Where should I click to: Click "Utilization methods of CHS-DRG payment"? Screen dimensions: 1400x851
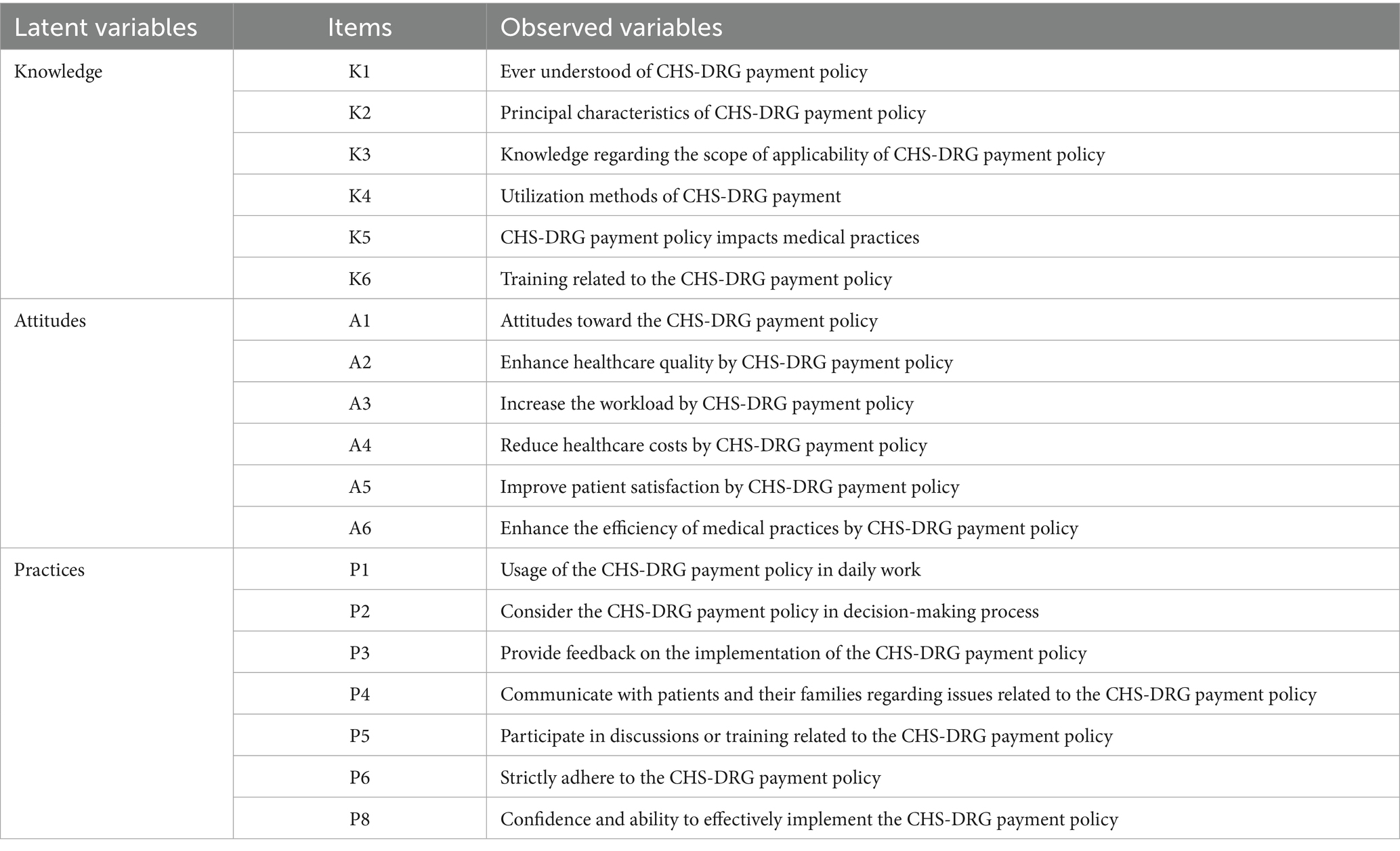point(670,196)
